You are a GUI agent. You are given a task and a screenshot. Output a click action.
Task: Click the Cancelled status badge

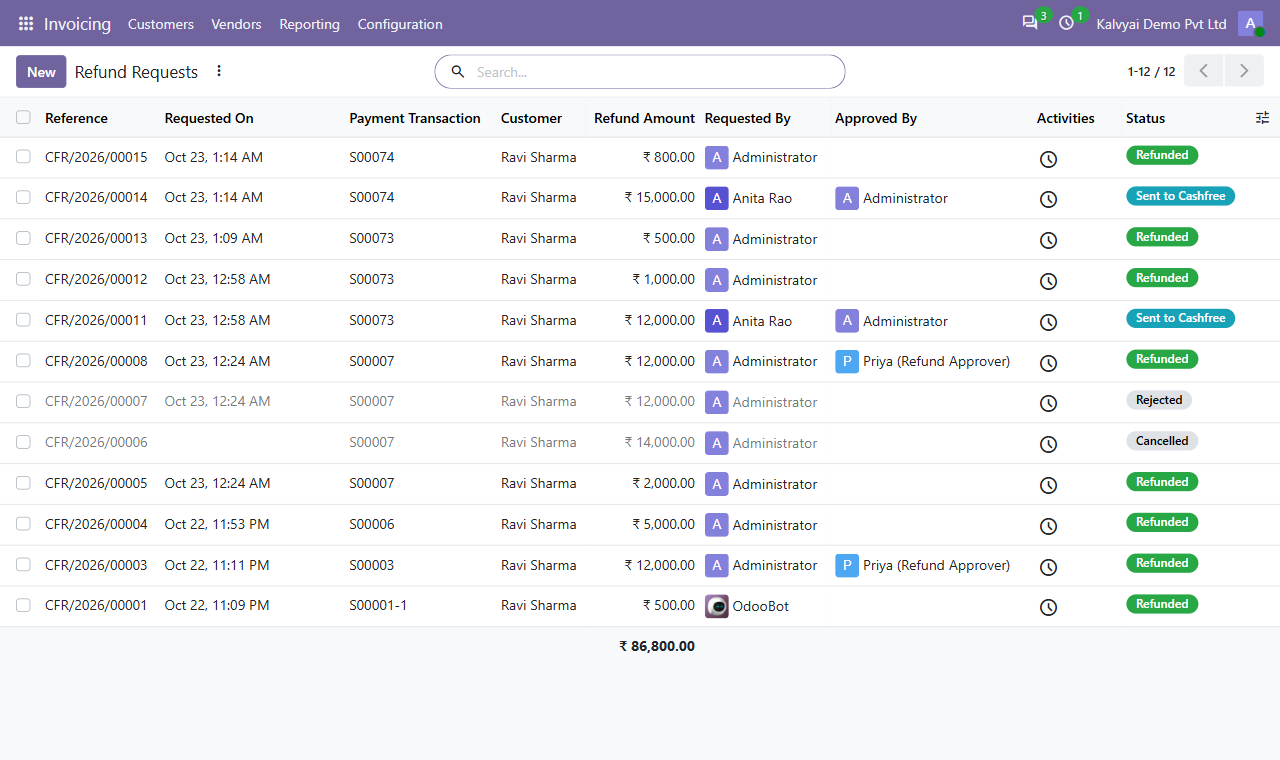1162,441
